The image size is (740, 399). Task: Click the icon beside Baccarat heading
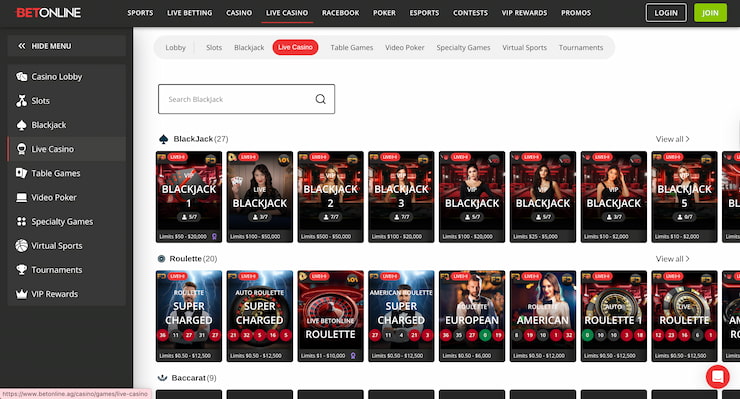coord(162,378)
